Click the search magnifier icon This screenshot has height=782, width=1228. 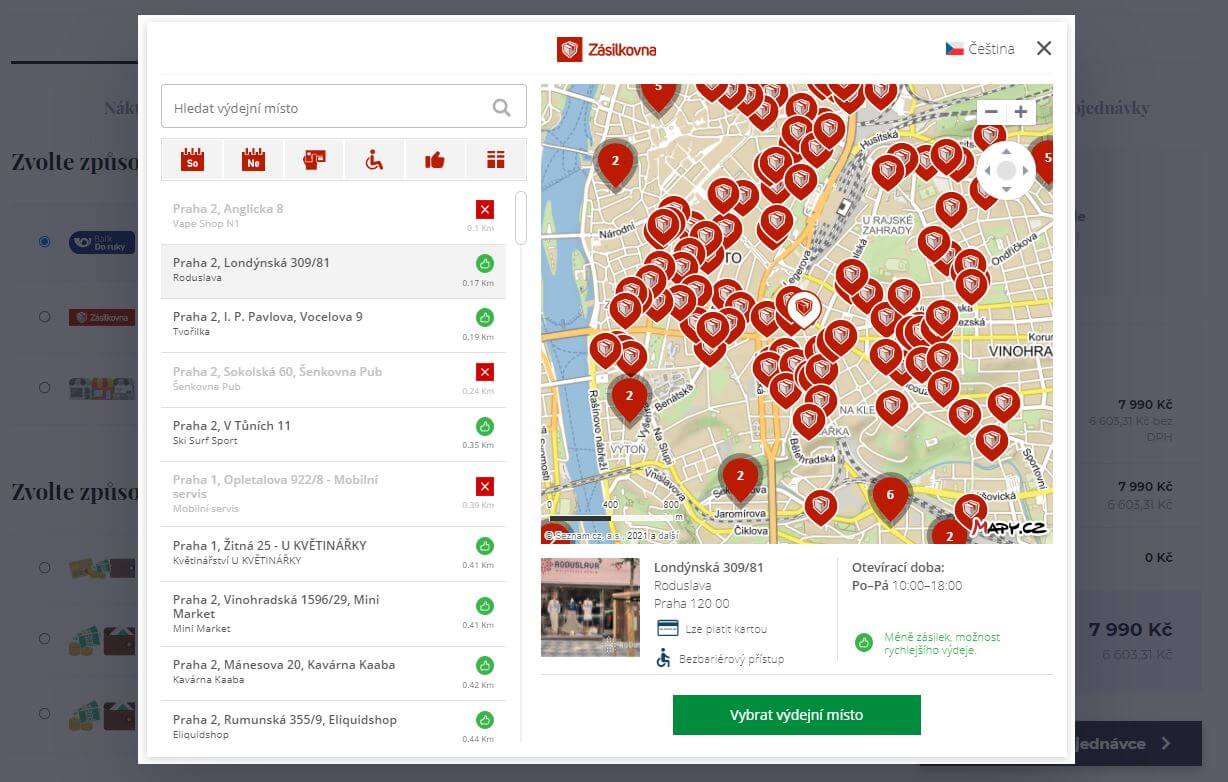click(x=502, y=108)
